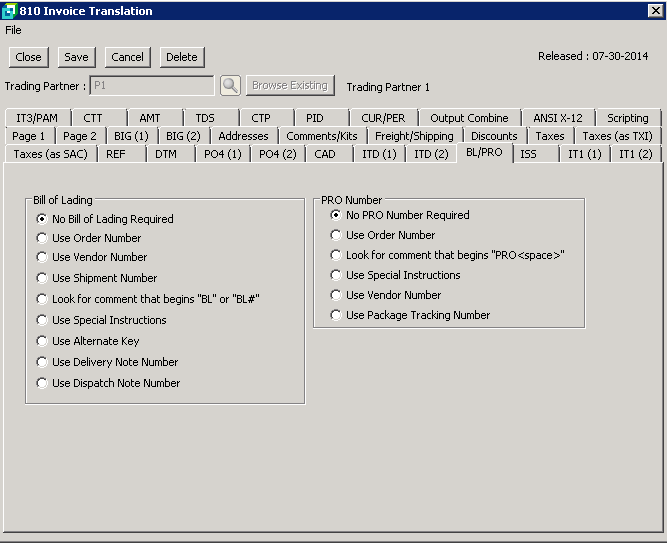
Task: Select Use Order Number for Bill of Lading
Action: [42, 238]
